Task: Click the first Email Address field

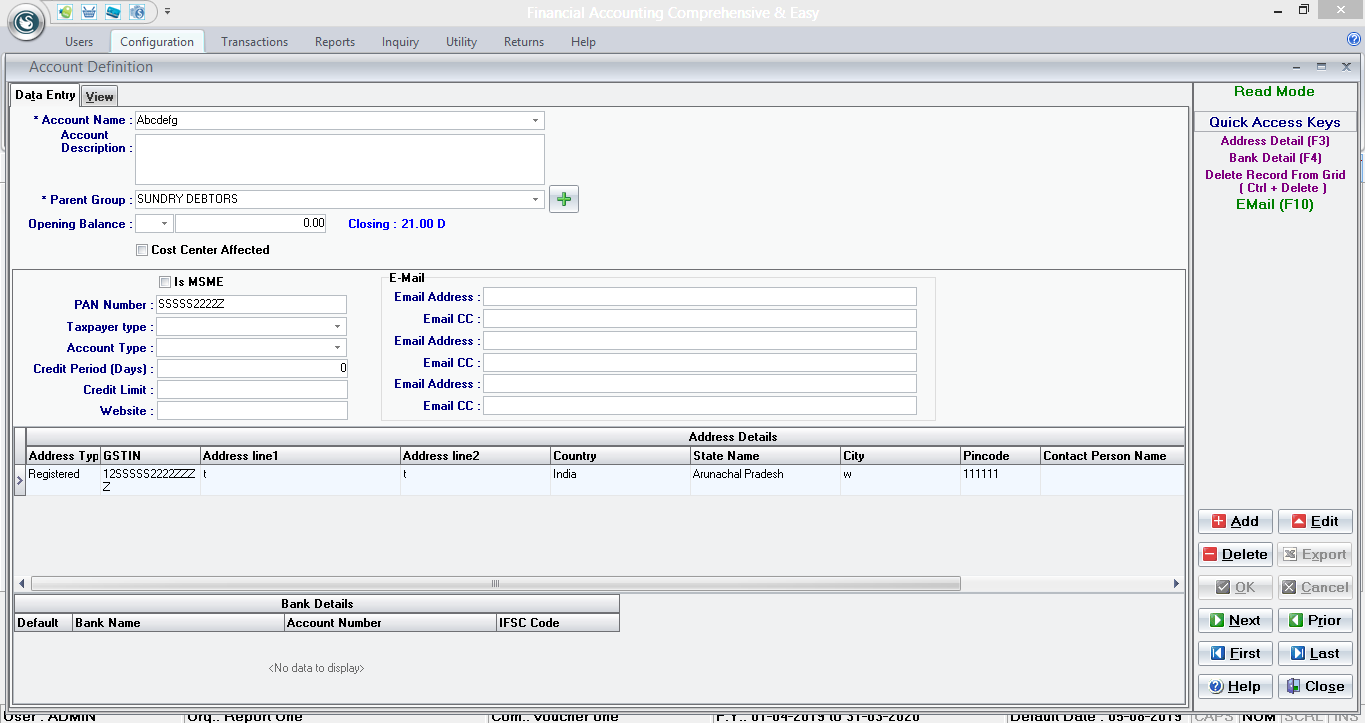Action: pyautogui.click(x=700, y=297)
